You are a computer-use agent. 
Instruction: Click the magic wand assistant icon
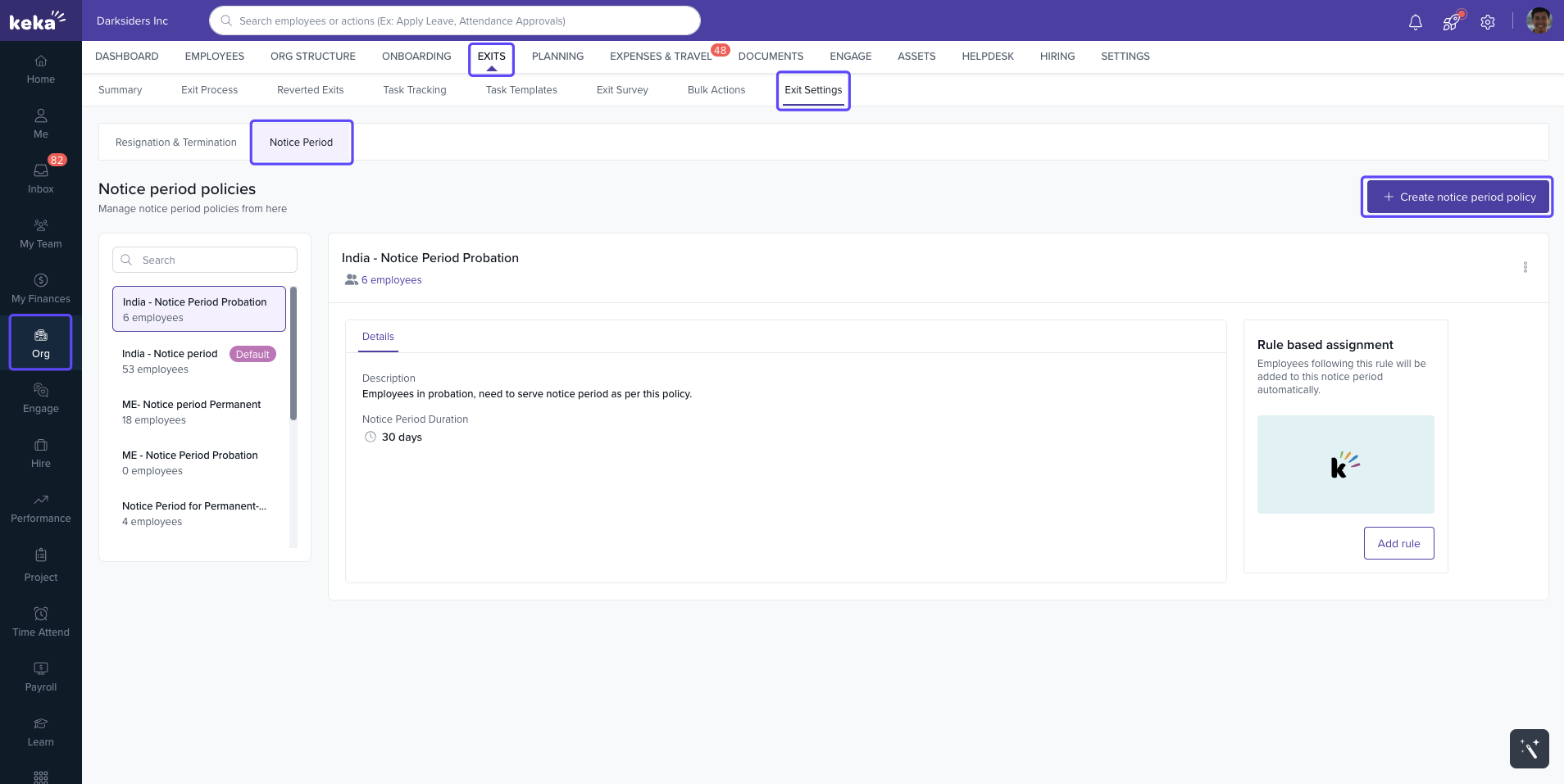click(1529, 748)
